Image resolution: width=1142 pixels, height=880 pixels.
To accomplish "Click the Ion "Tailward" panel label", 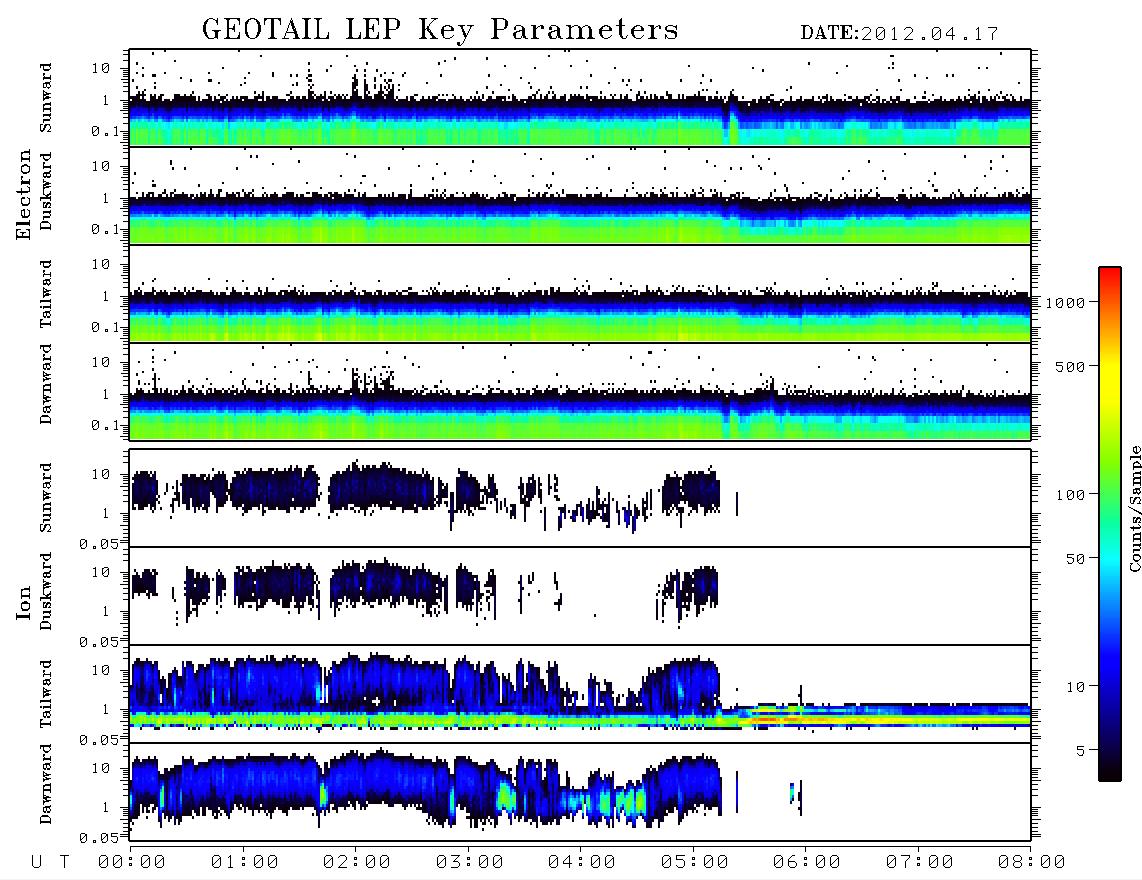I will coord(46,694).
